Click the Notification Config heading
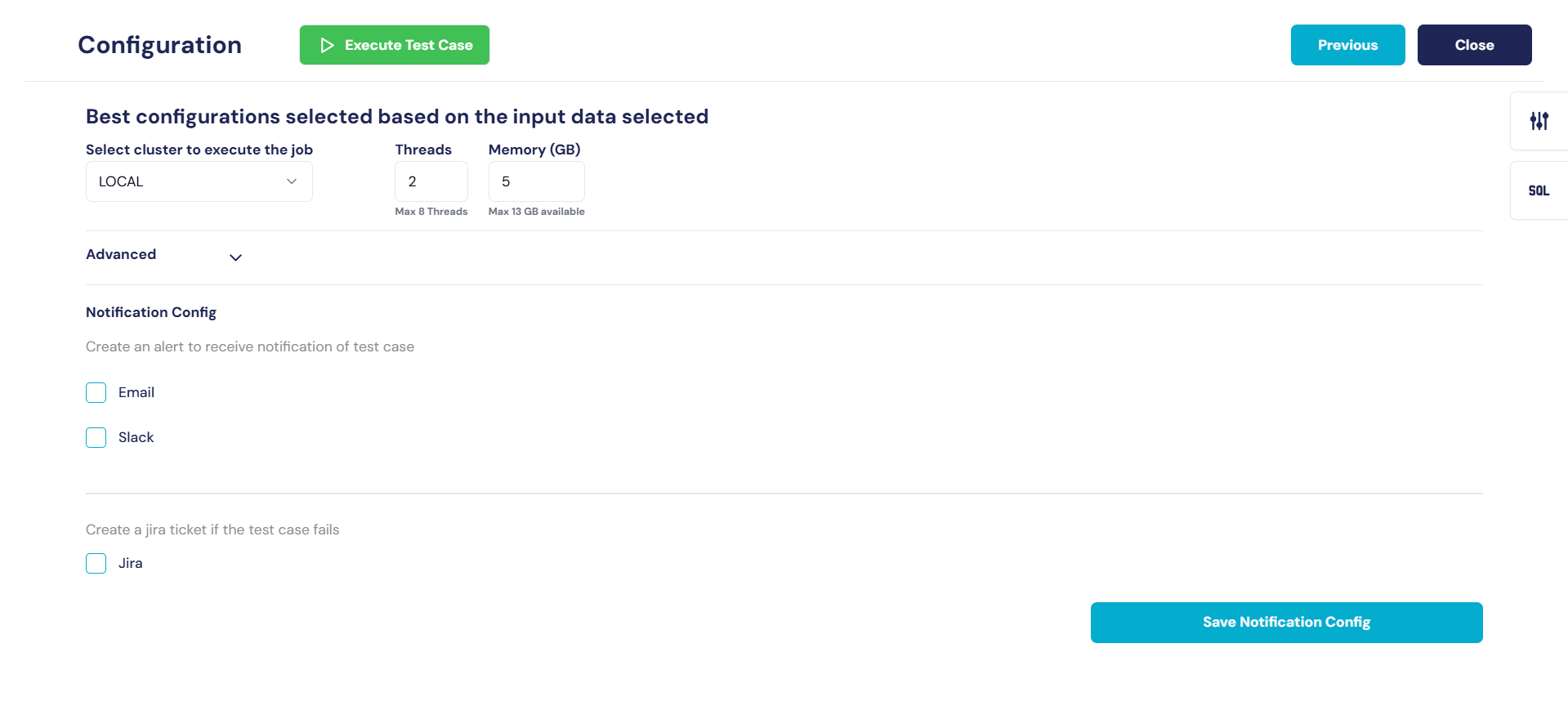 151,312
